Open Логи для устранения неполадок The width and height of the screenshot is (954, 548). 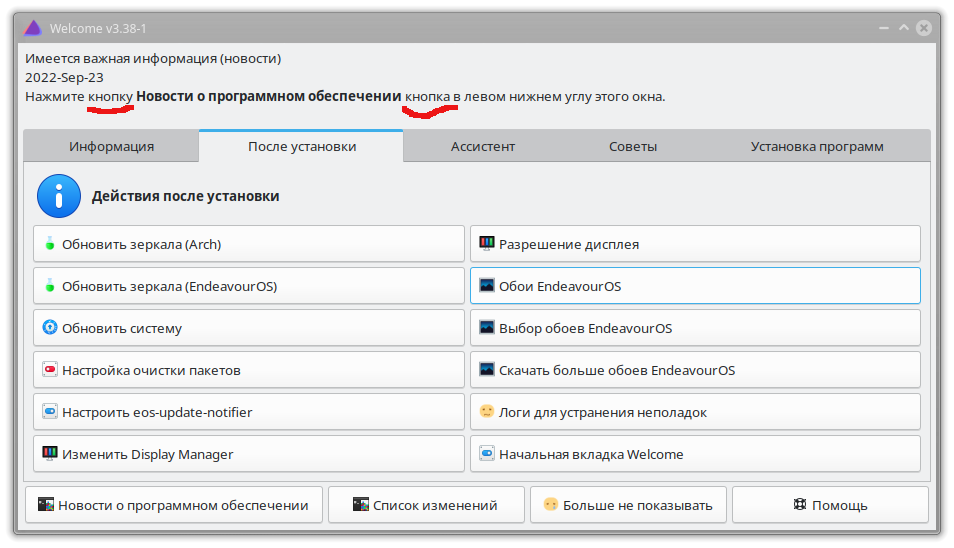coord(695,412)
